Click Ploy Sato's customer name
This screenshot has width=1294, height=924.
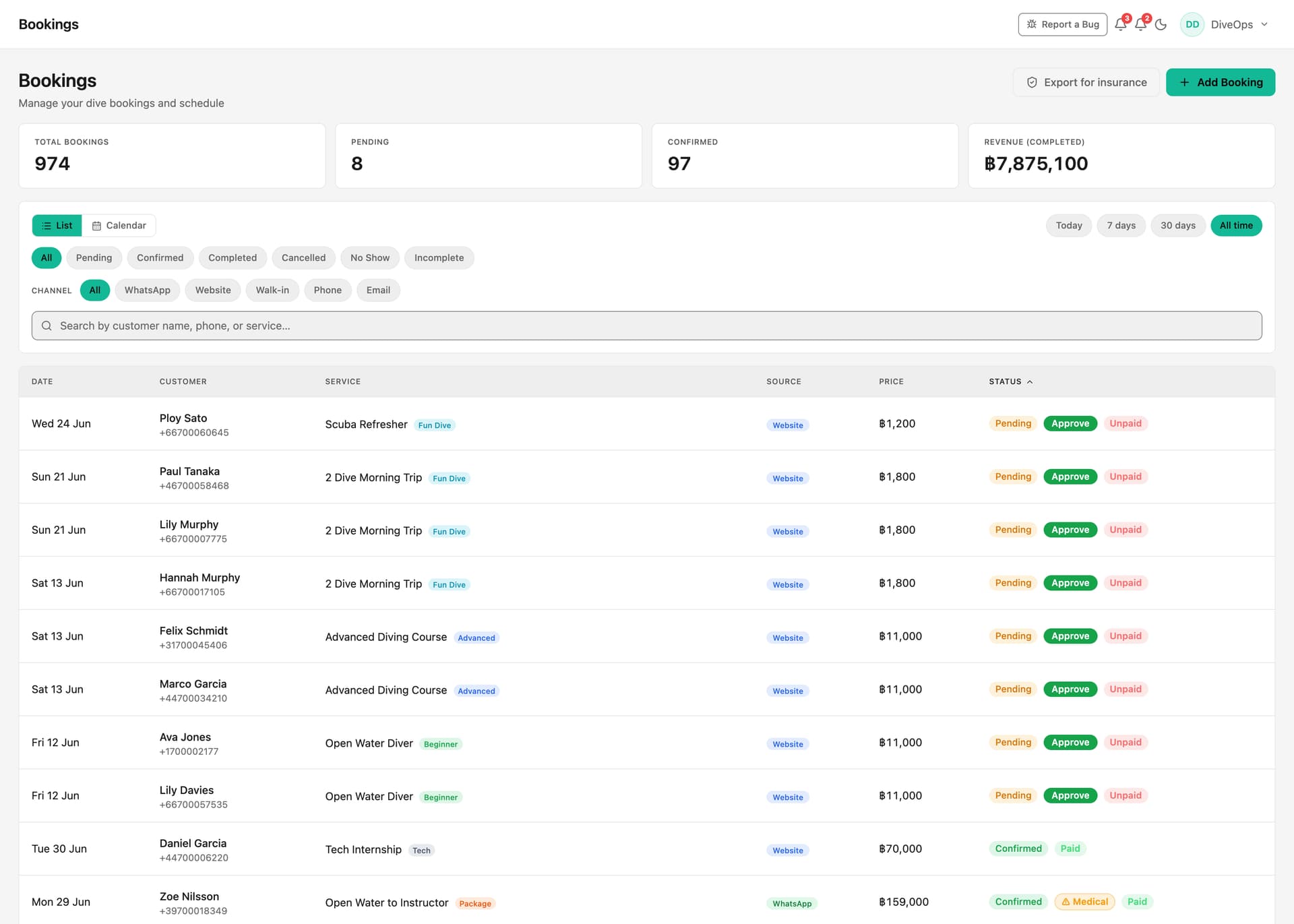tap(183, 419)
